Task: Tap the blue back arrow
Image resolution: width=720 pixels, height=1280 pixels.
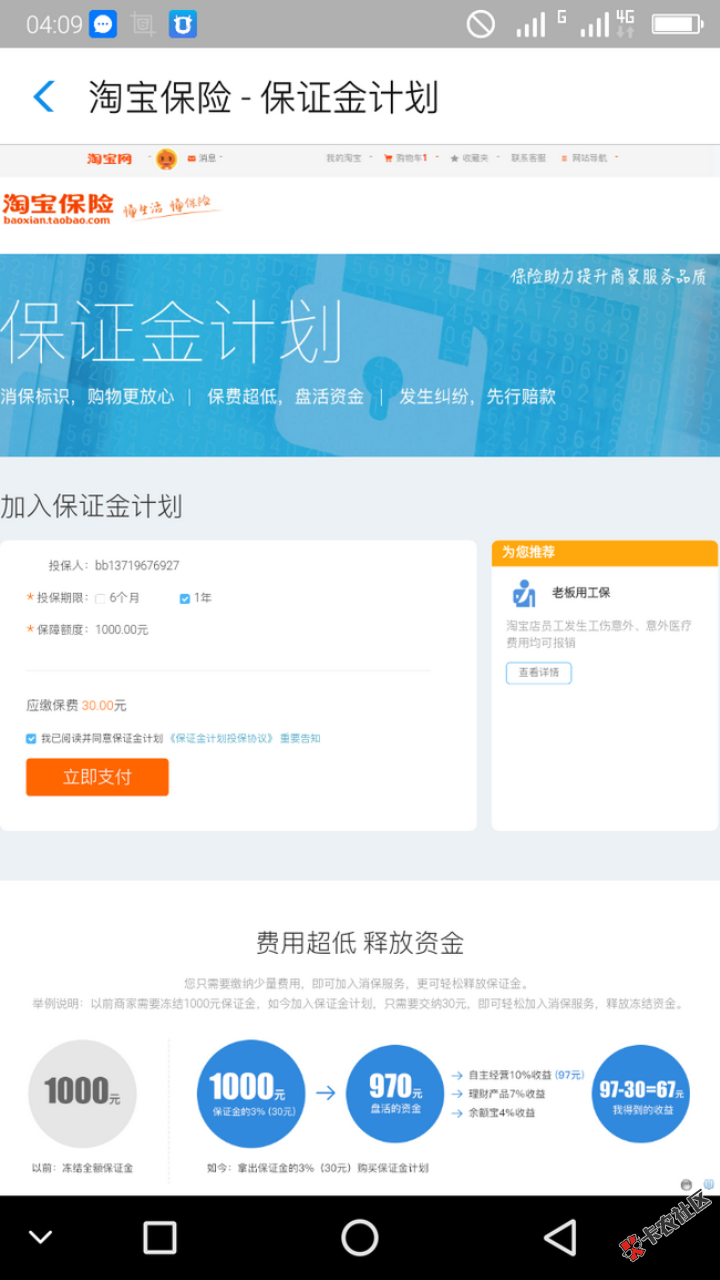Action: [44, 97]
